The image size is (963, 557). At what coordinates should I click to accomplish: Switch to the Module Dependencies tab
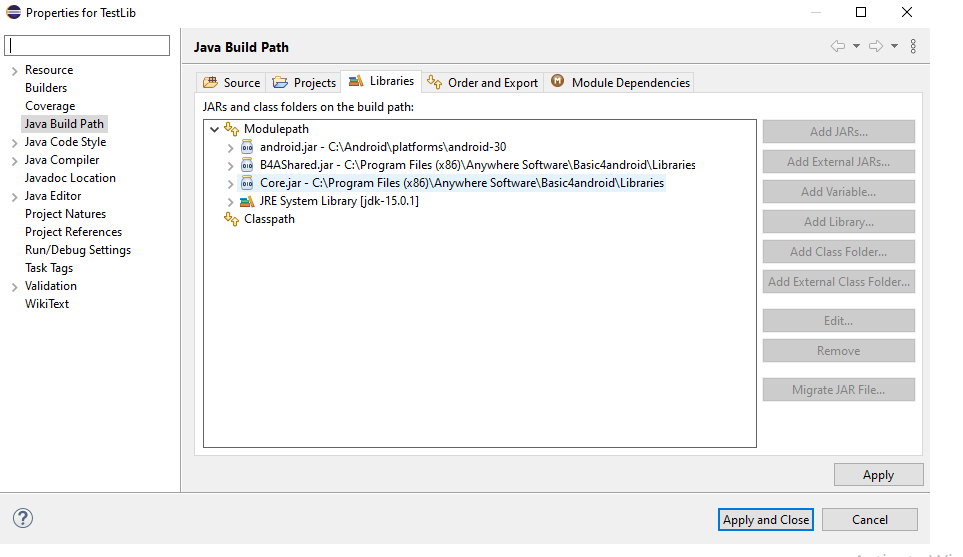tap(620, 83)
